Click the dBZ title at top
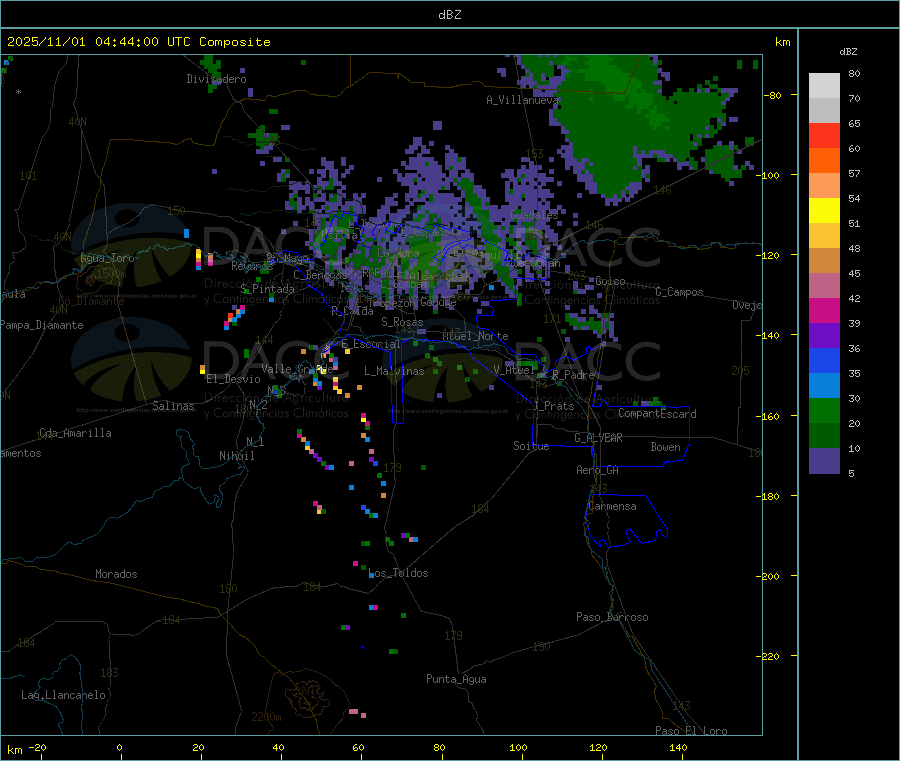The image size is (900, 761). 449,15
